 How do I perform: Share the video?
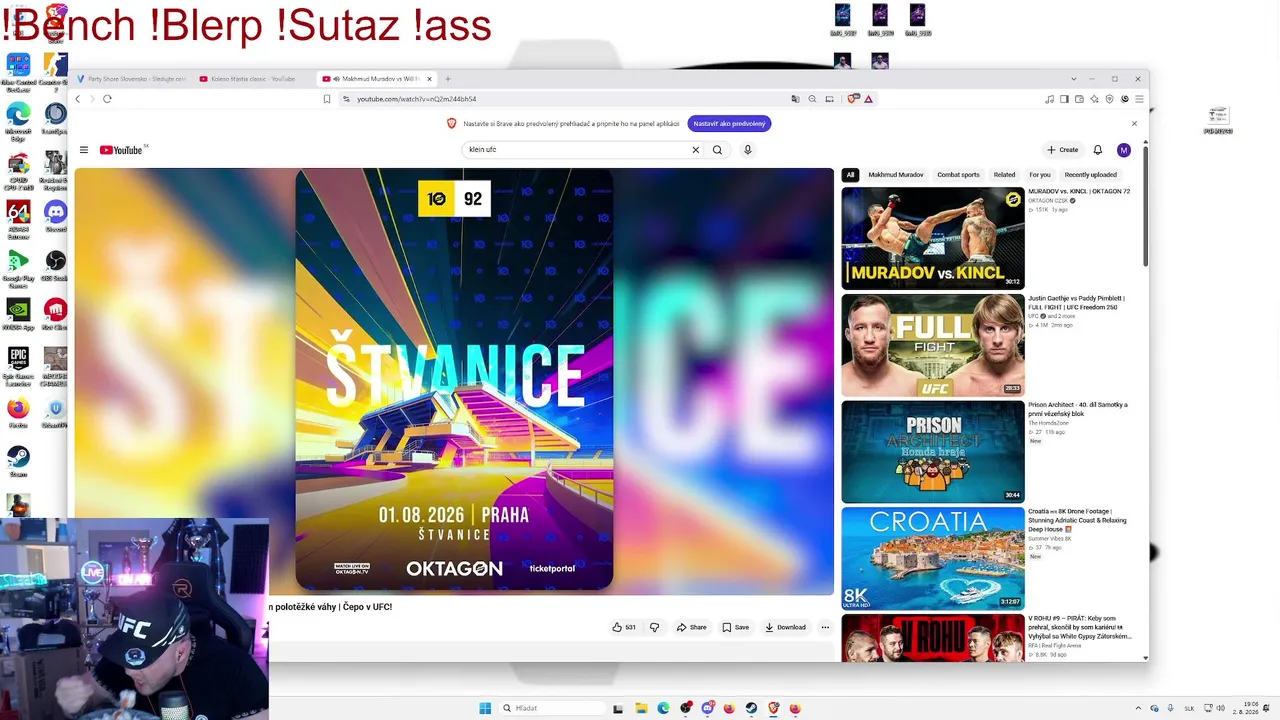pos(691,627)
